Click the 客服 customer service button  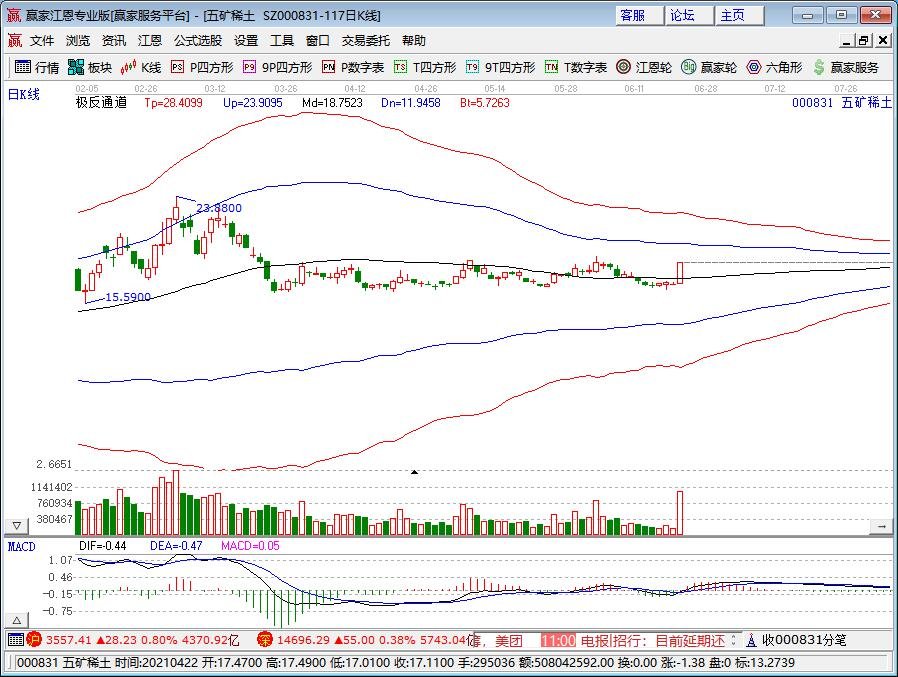(639, 15)
